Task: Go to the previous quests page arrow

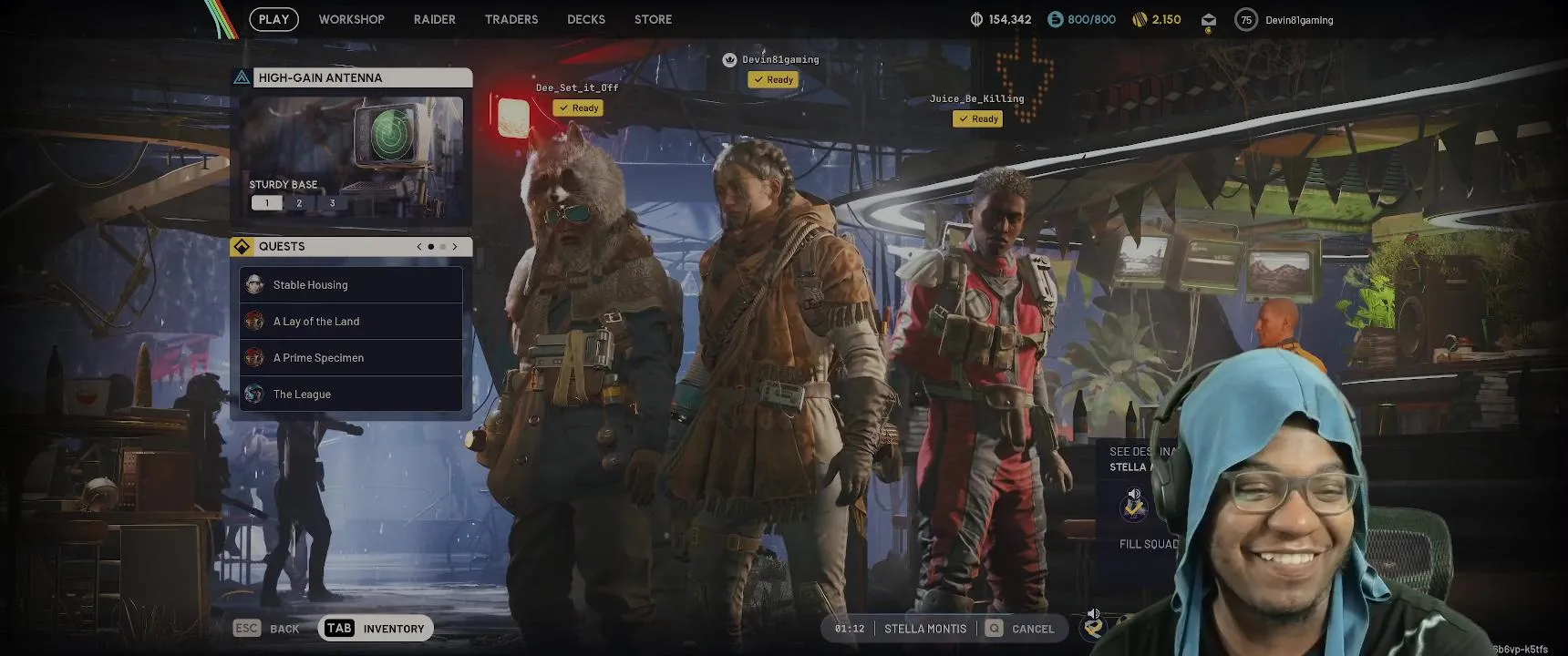Action: (x=418, y=246)
